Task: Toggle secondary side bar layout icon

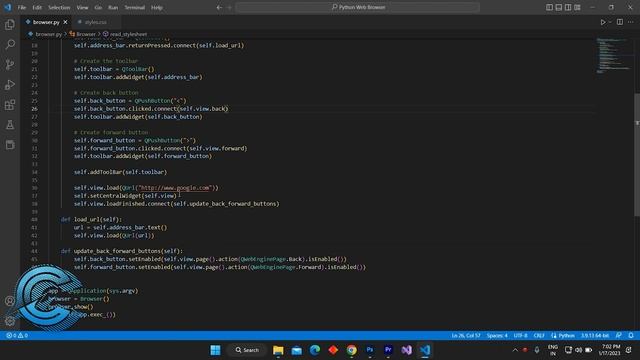Action: coord(568,7)
